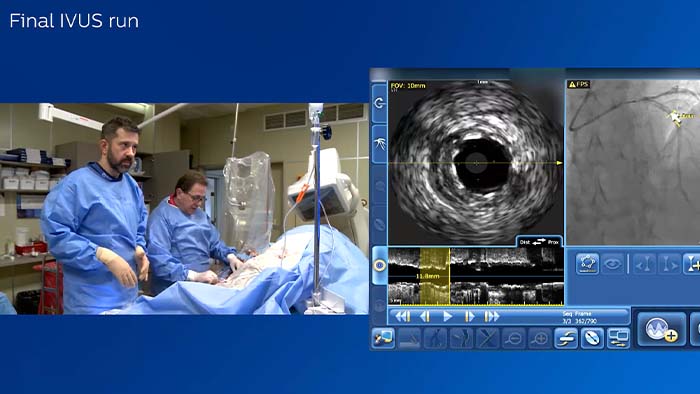Toggle the eye visibility icon for overlays
Screen dimensions: 700x394
coord(612,264)
